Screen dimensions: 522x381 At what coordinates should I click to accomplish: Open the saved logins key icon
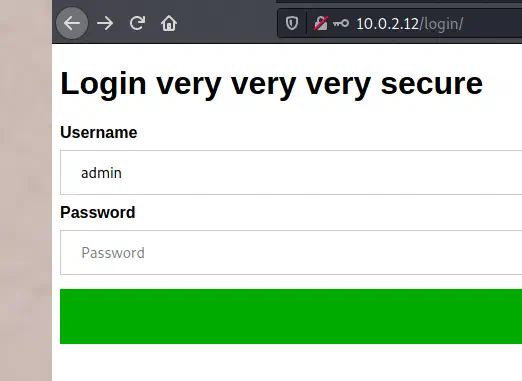pos(341,23)
